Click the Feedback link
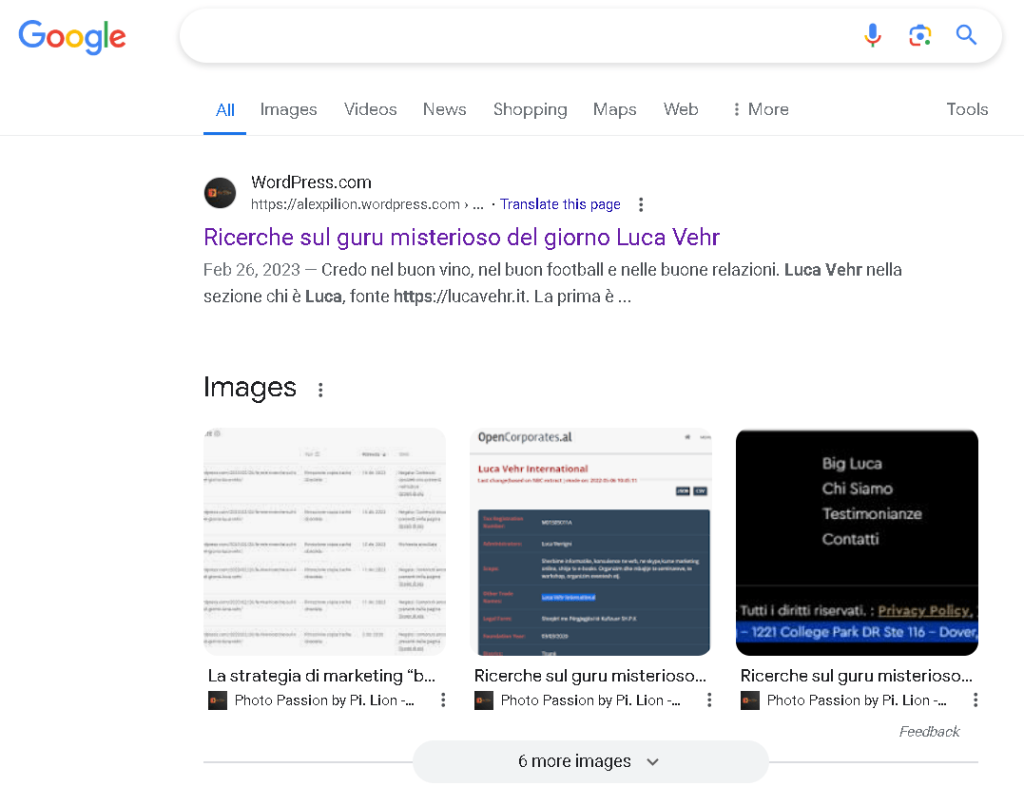The image size is (1024, 786). [929, 731]
